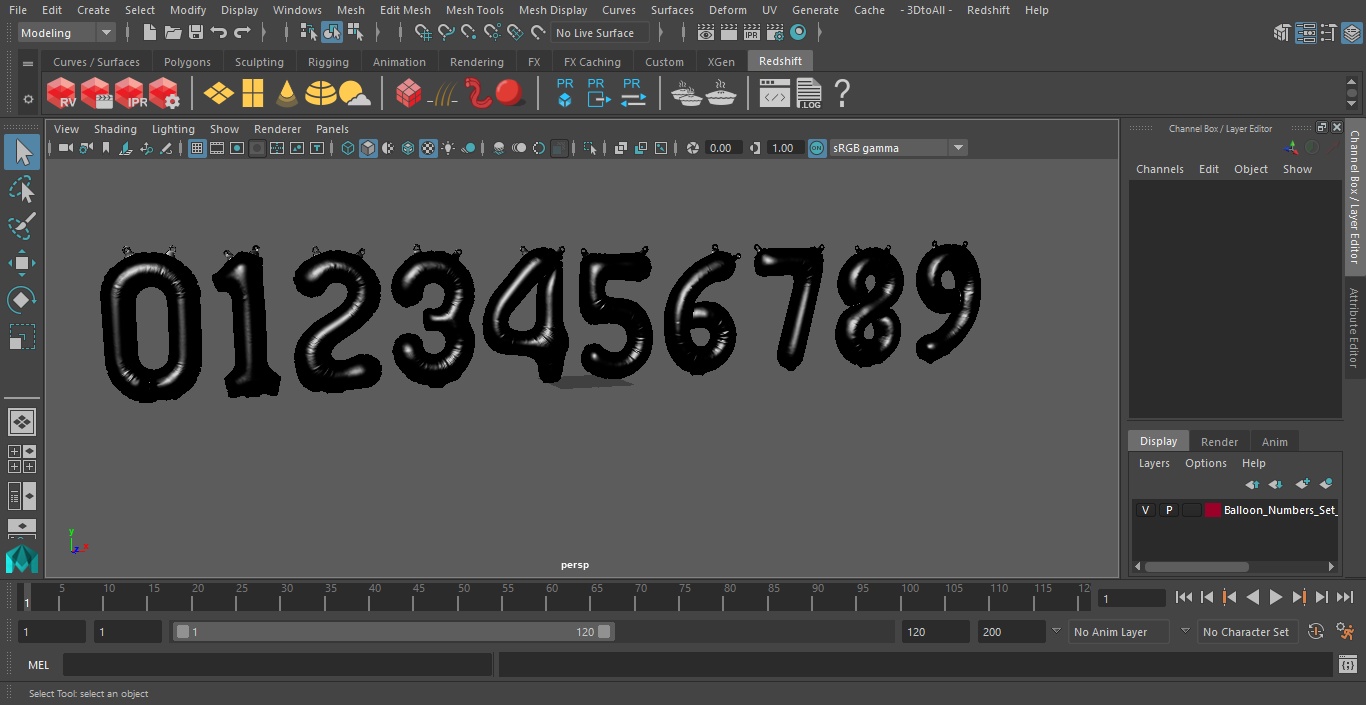Screen dimensions: 1366x705
Task: Toggle P playback of Balloon_Numbers_Set layer
Action: pos(1168,510)
